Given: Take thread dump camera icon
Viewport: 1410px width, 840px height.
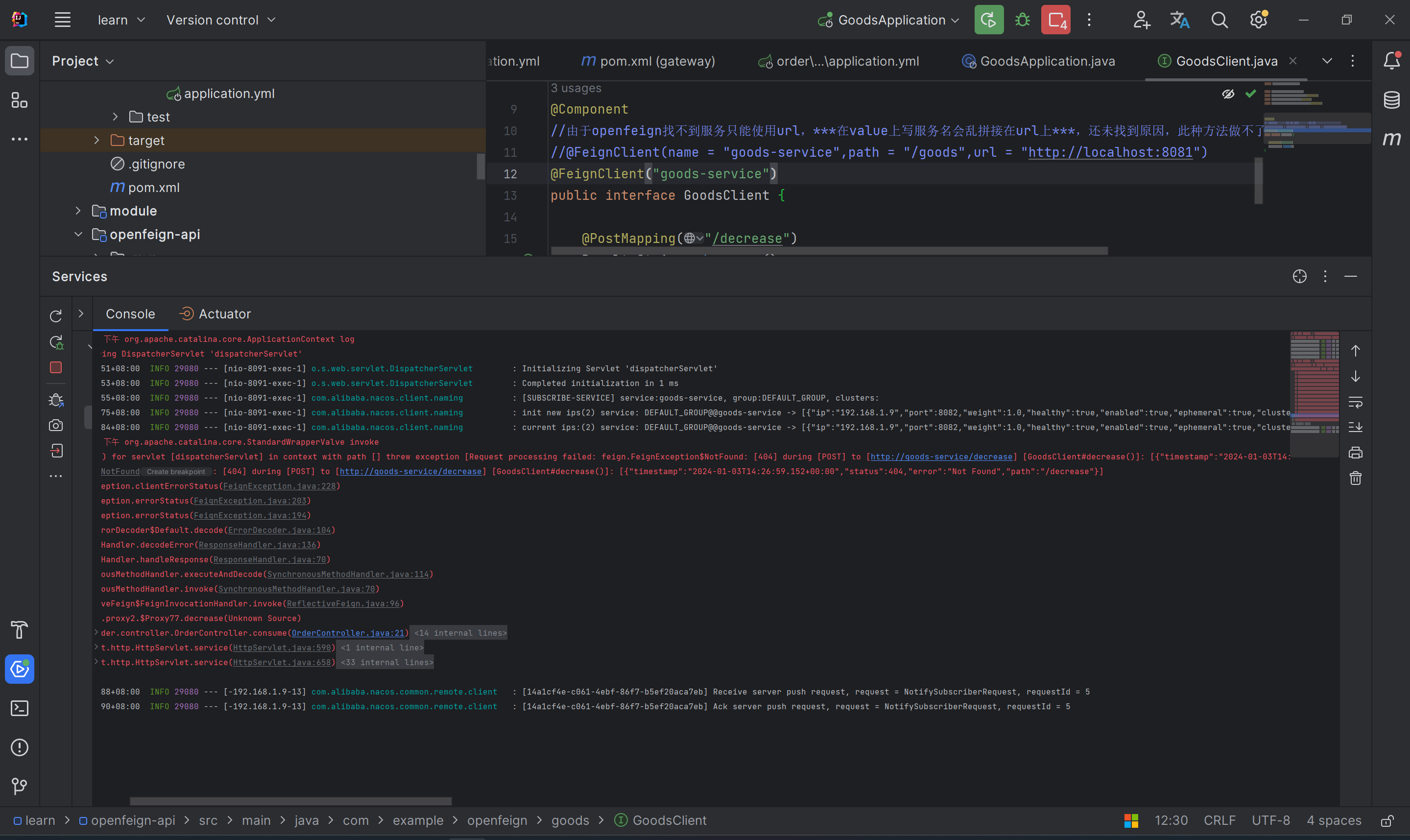Looking at the screenshot, I should pyautogui.click(x=55, y=425).
